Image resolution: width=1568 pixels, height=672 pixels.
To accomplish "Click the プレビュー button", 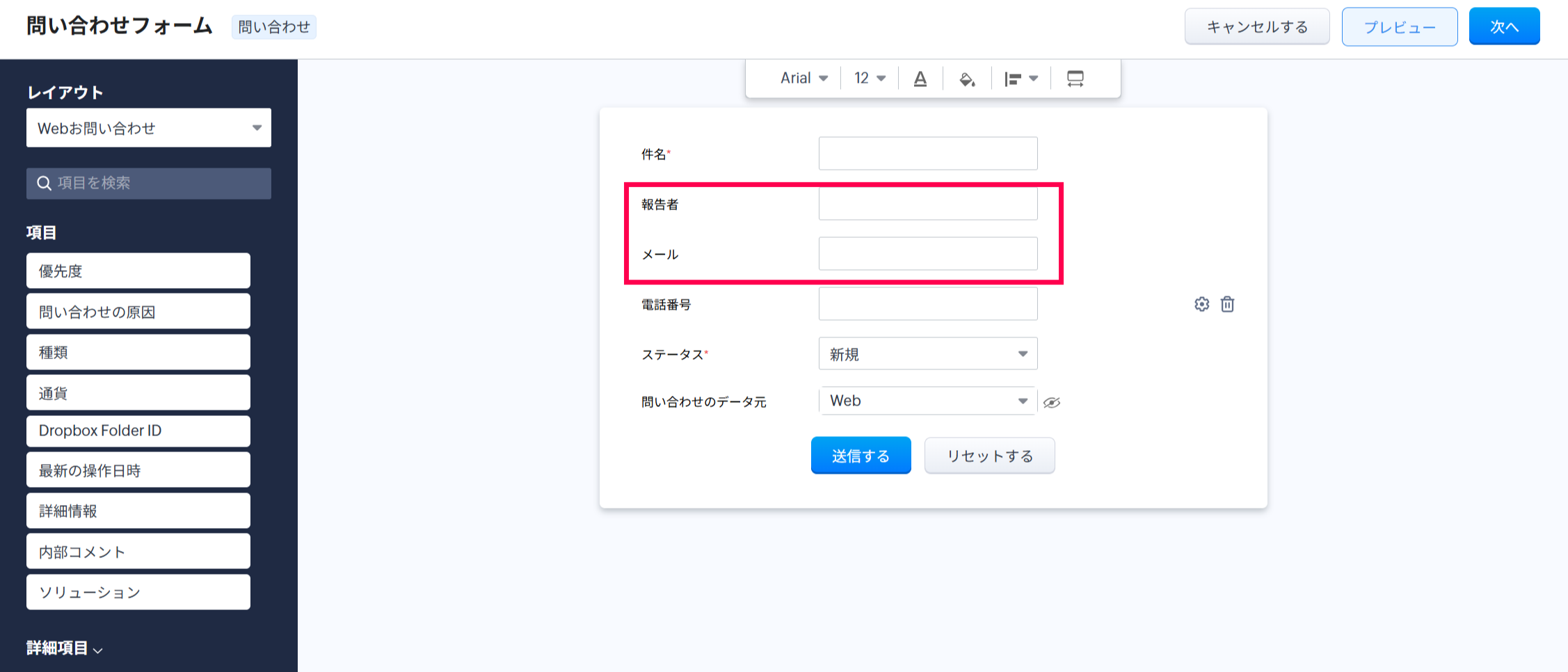I will (x=1399, y=27).
